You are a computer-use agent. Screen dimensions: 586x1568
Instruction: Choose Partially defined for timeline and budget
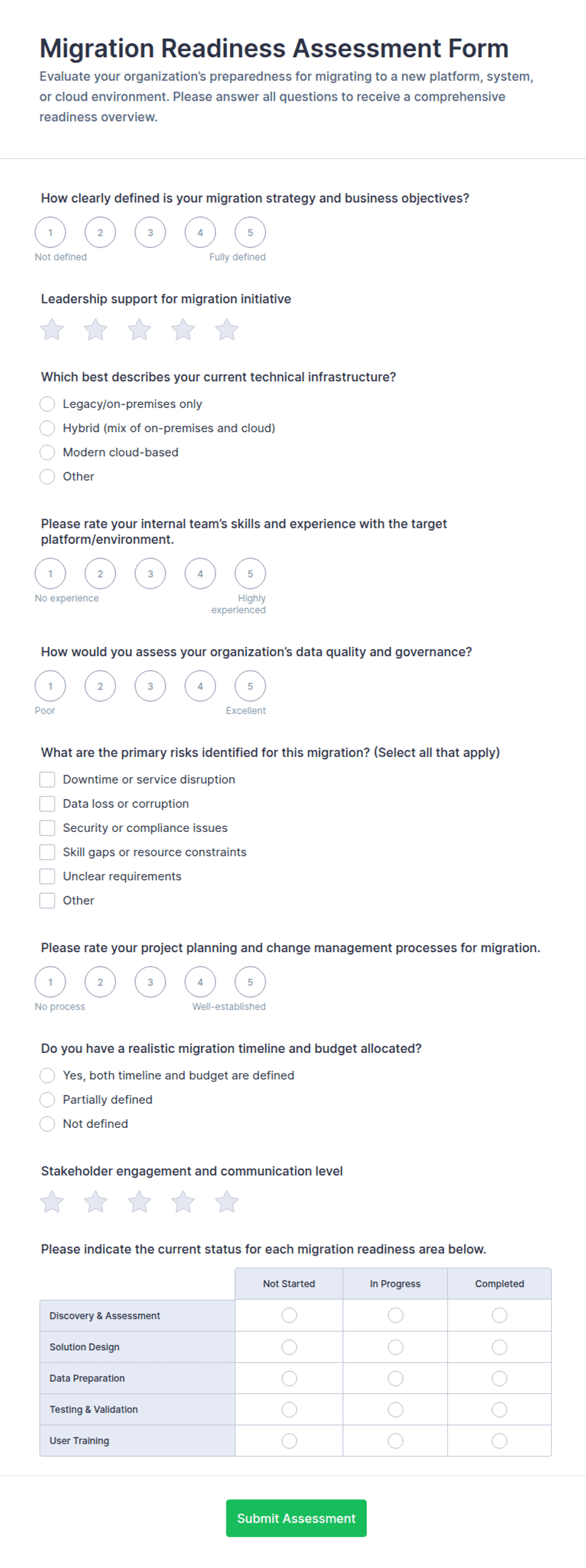(47, 1099)
